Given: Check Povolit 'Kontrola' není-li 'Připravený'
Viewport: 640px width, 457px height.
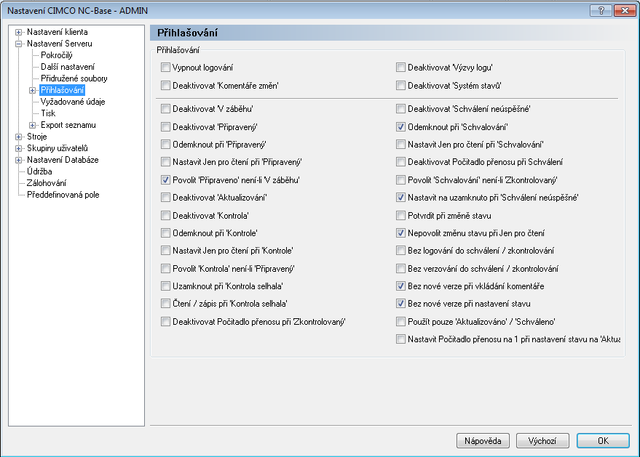Looking at the screenshot, I should [165, 268].
